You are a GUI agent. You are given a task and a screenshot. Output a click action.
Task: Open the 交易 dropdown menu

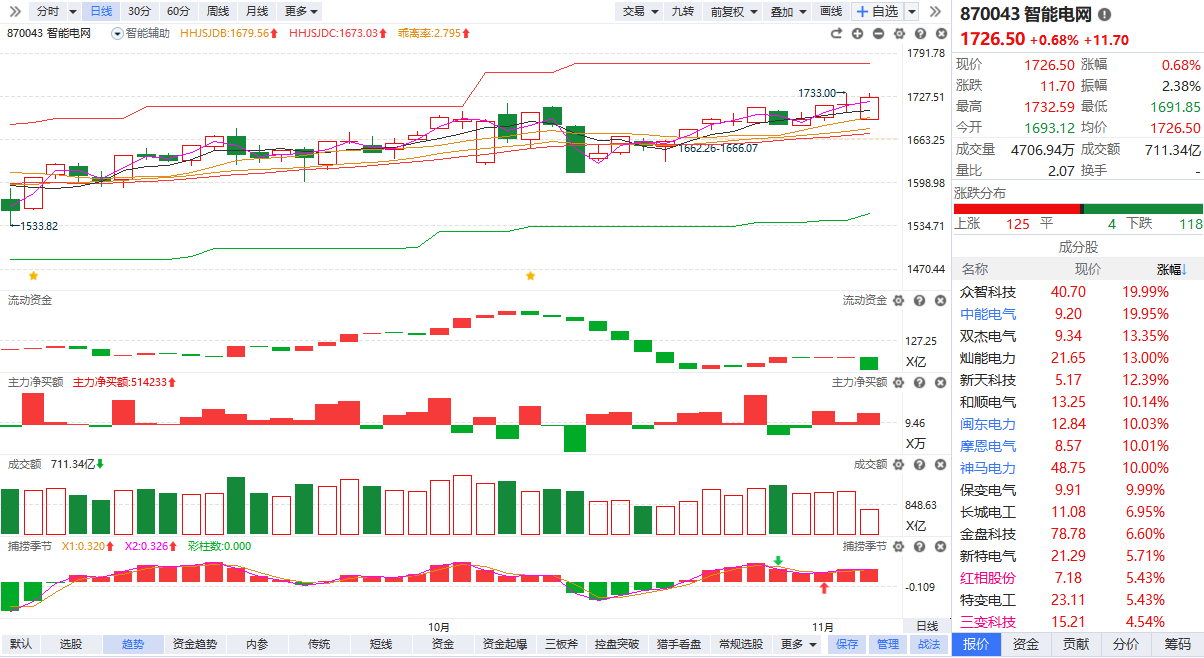coord(640,11)
